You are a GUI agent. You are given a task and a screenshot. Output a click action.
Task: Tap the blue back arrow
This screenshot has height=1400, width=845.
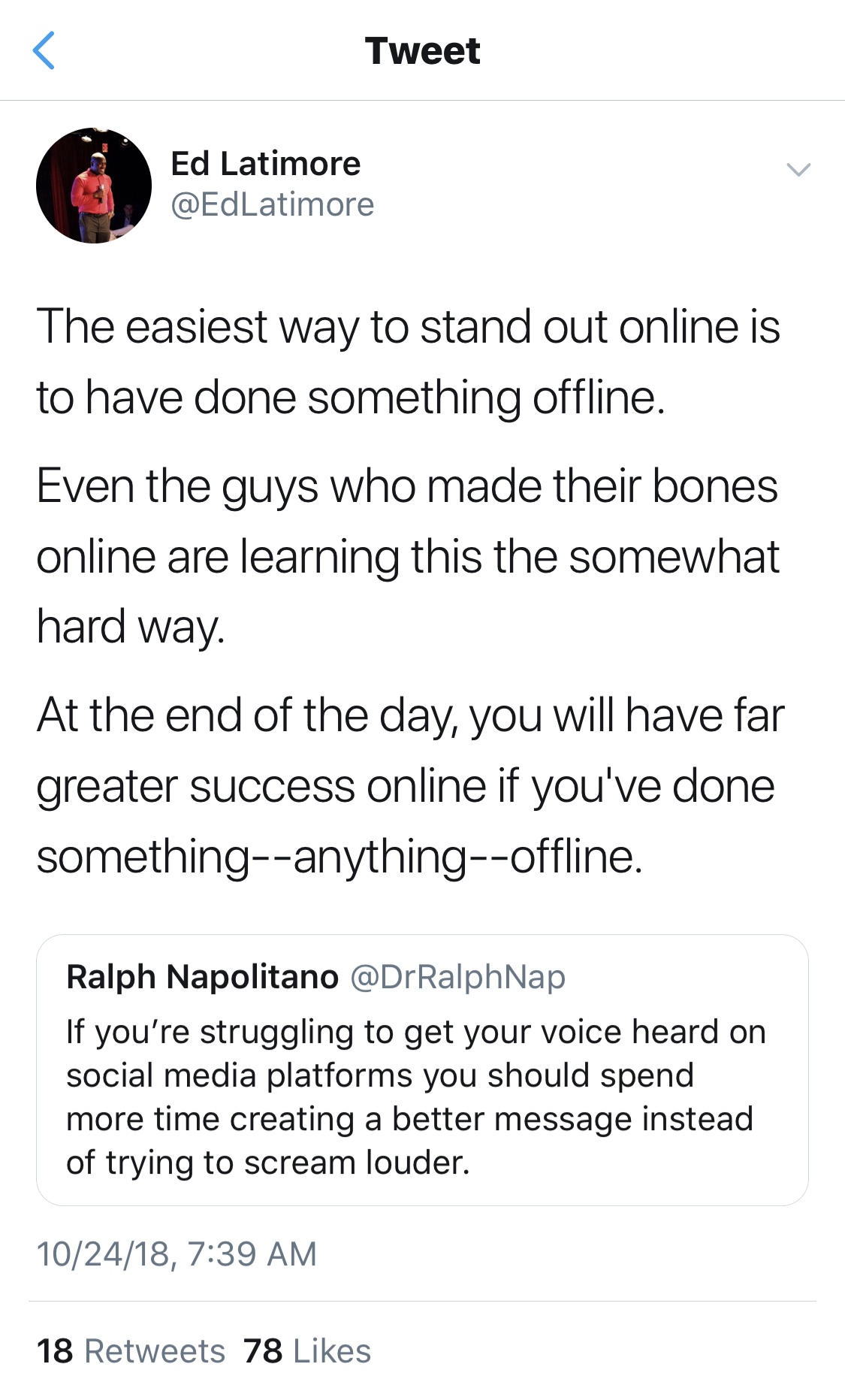click(x=44, y=50)
